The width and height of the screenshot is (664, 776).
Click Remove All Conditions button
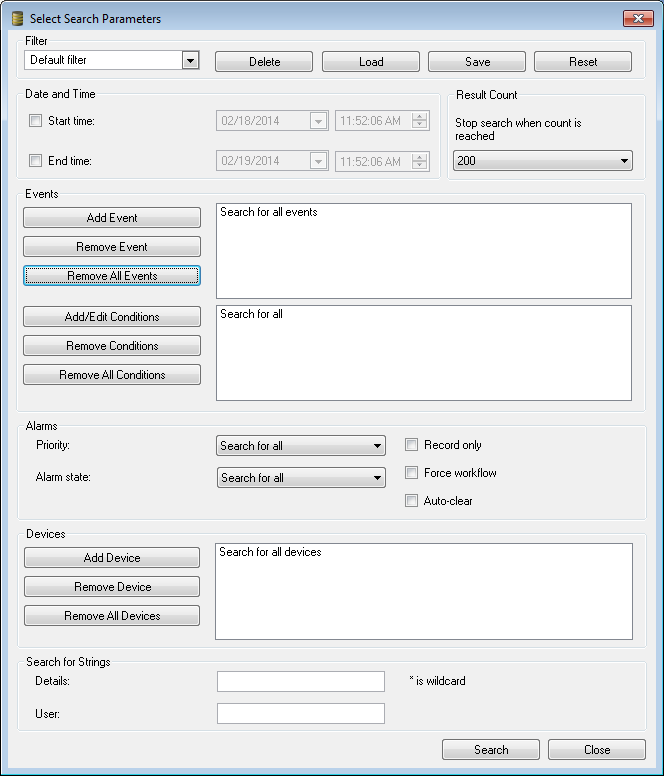pos(112,375)
